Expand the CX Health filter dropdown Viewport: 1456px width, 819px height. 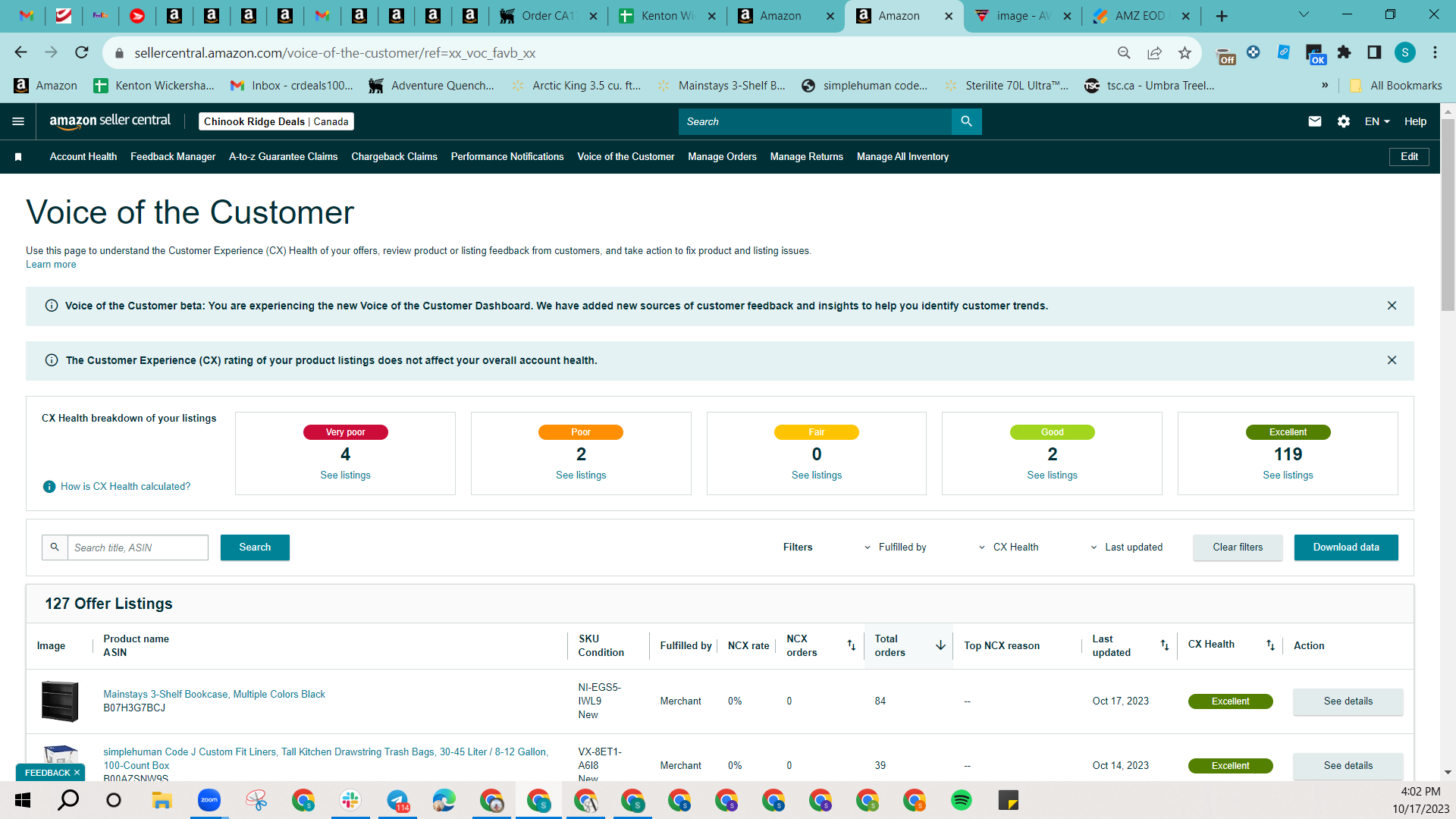pos(1009,548)
